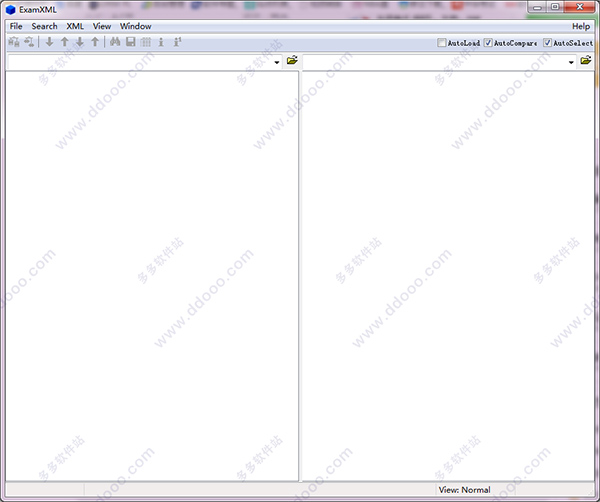600x502 pixels.
Task: Click the down arrow right after the scales icons
Action: point(49,42)
